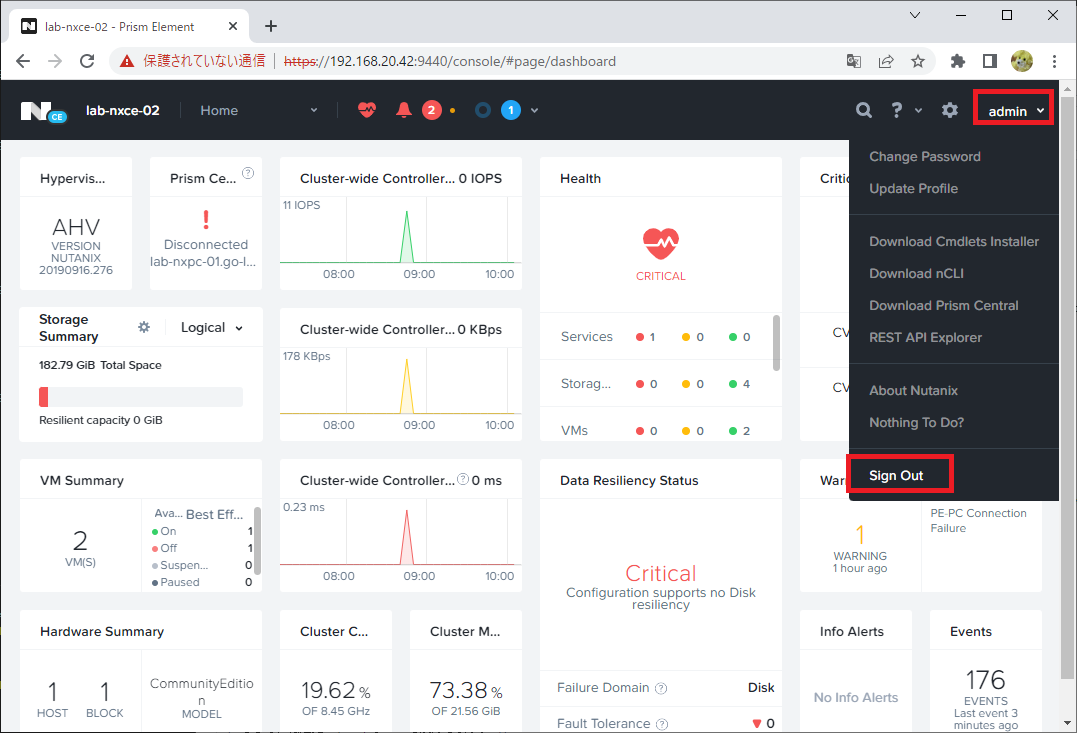Click the tasks circle icon in header
Viewport: 1077px width, 733px height.
pyautogui.click(x=483, y=110)
